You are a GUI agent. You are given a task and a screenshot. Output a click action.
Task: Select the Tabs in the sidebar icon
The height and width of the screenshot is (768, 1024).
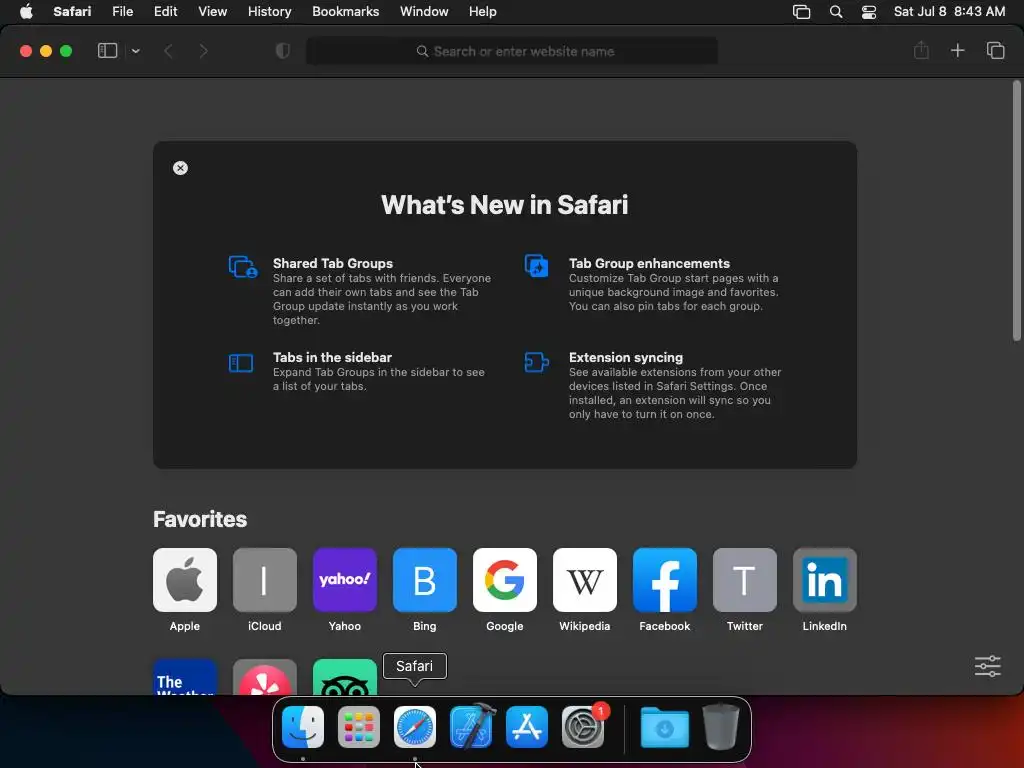241,362
